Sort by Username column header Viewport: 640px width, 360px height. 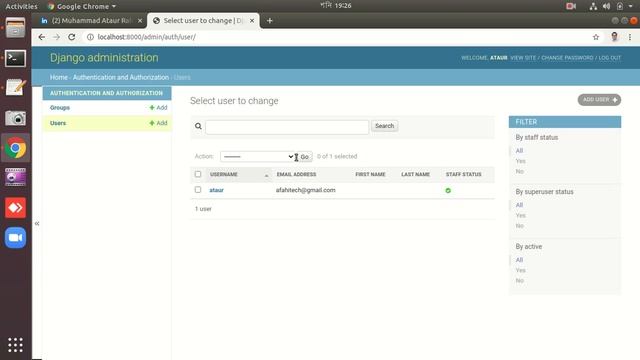[224, 174]
